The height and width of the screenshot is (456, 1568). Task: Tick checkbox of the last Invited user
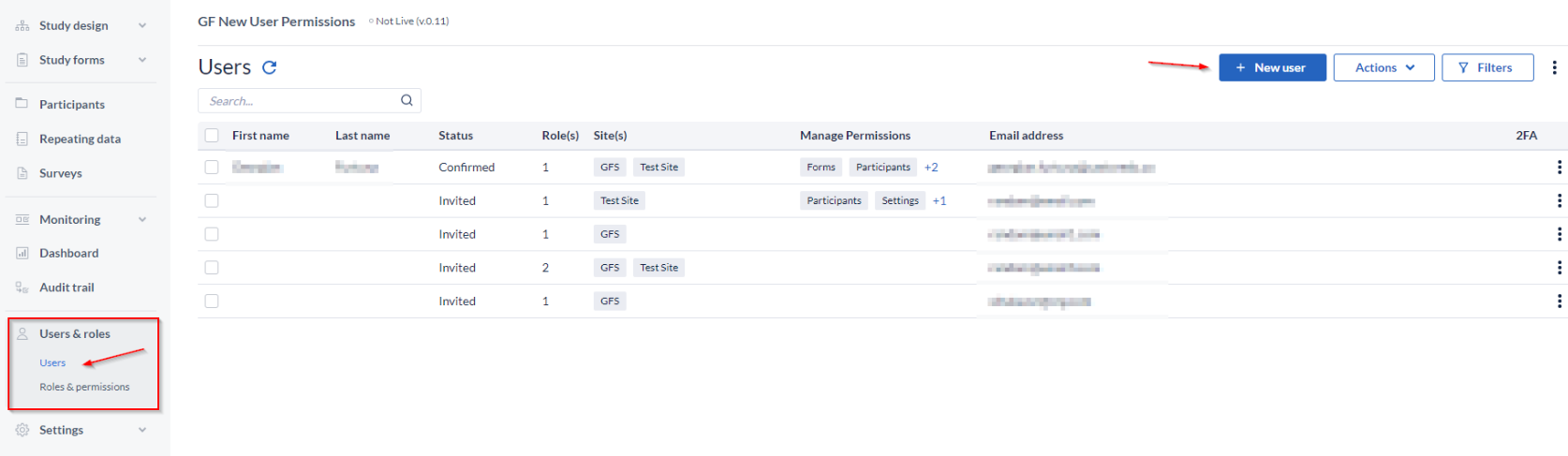click(212, 301)
